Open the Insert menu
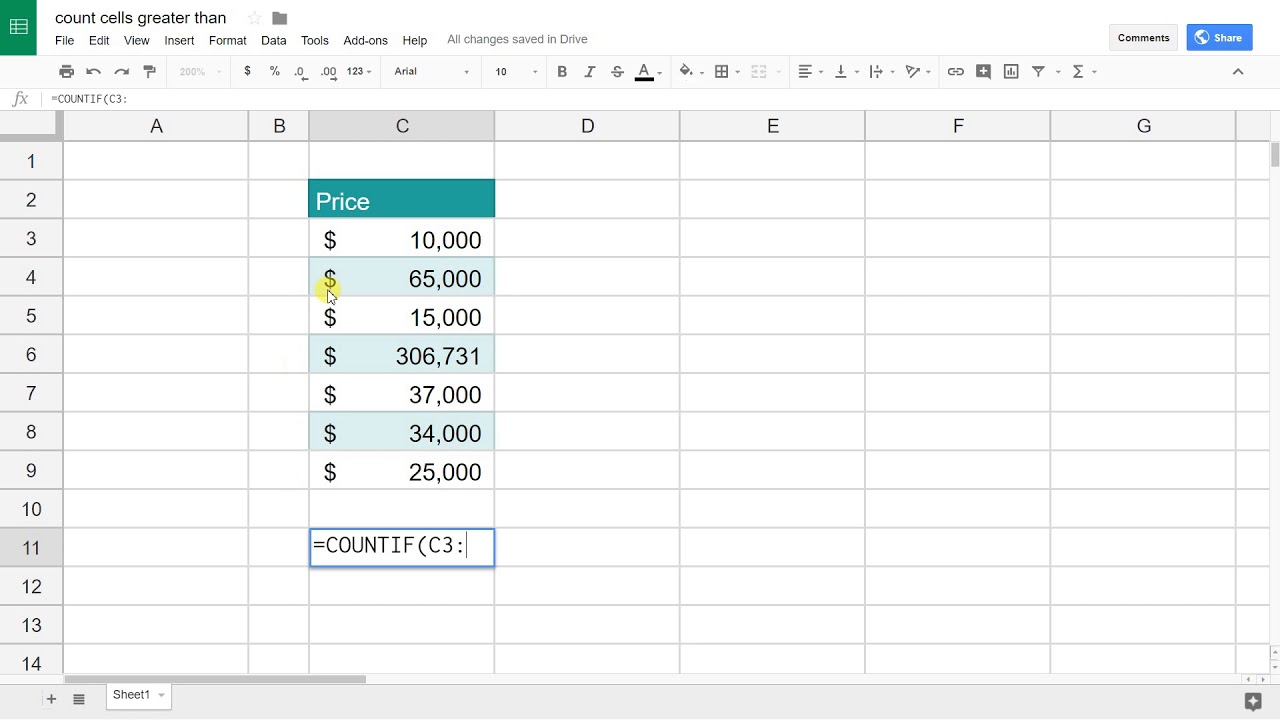The width and height of the screenshot is (1280, 720). [x=179, y=40]
